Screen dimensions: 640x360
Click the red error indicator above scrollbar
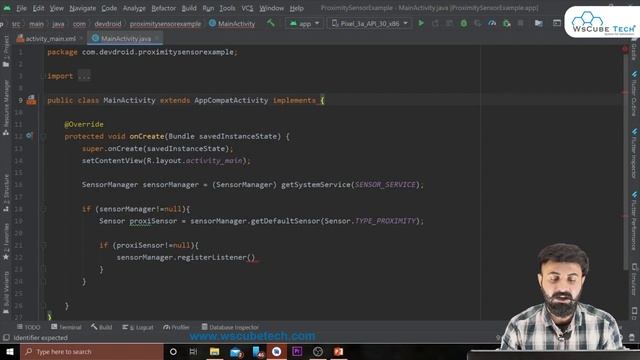click(625, 49)
